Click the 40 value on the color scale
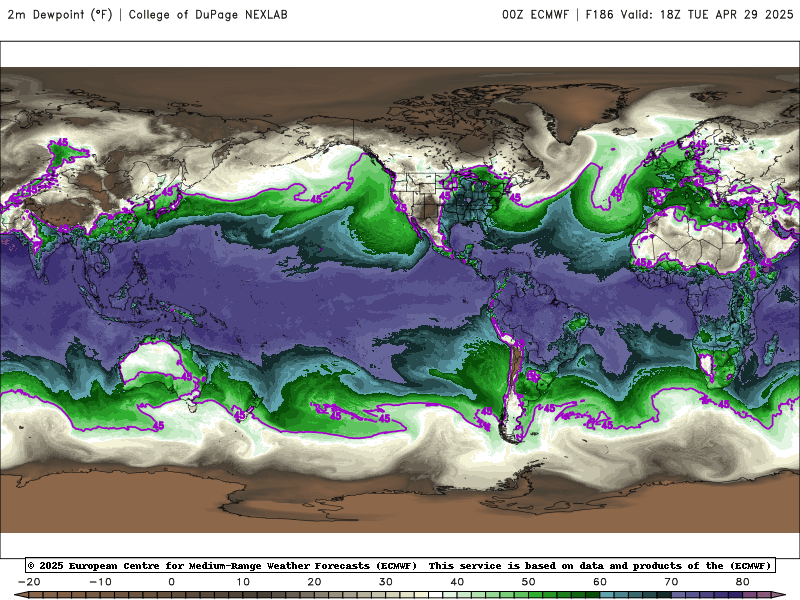Screen dimensions: 800x600 click(x=457, y=582)
